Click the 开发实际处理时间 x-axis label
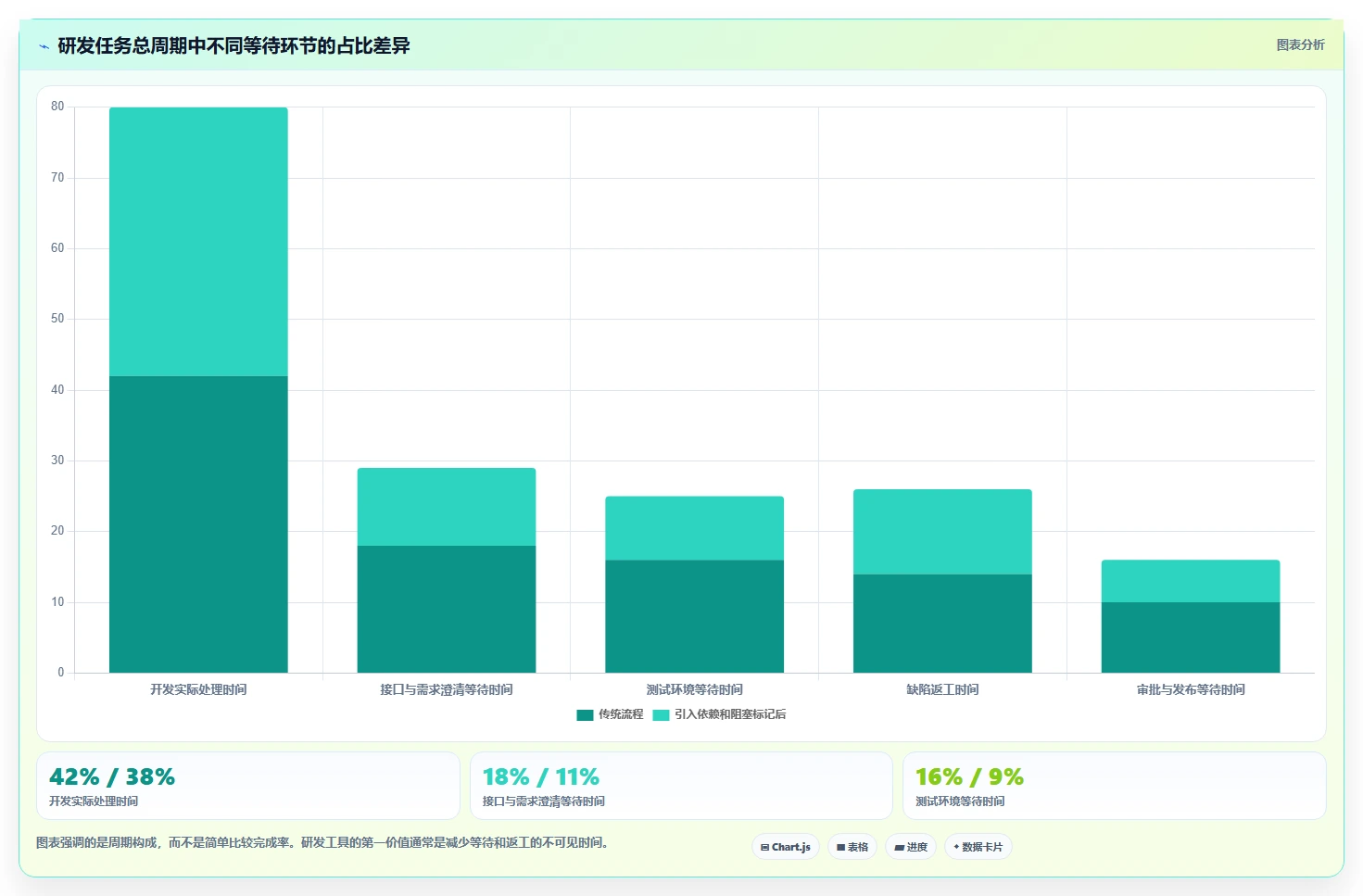The height and width of the screenshot is (896, 1363). (x=198, y=689)
